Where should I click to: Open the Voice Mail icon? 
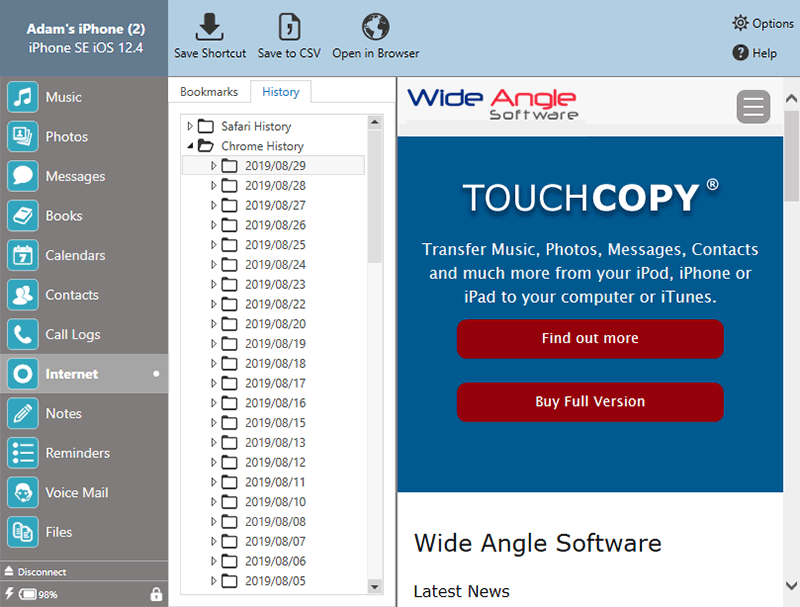(22, 492)
